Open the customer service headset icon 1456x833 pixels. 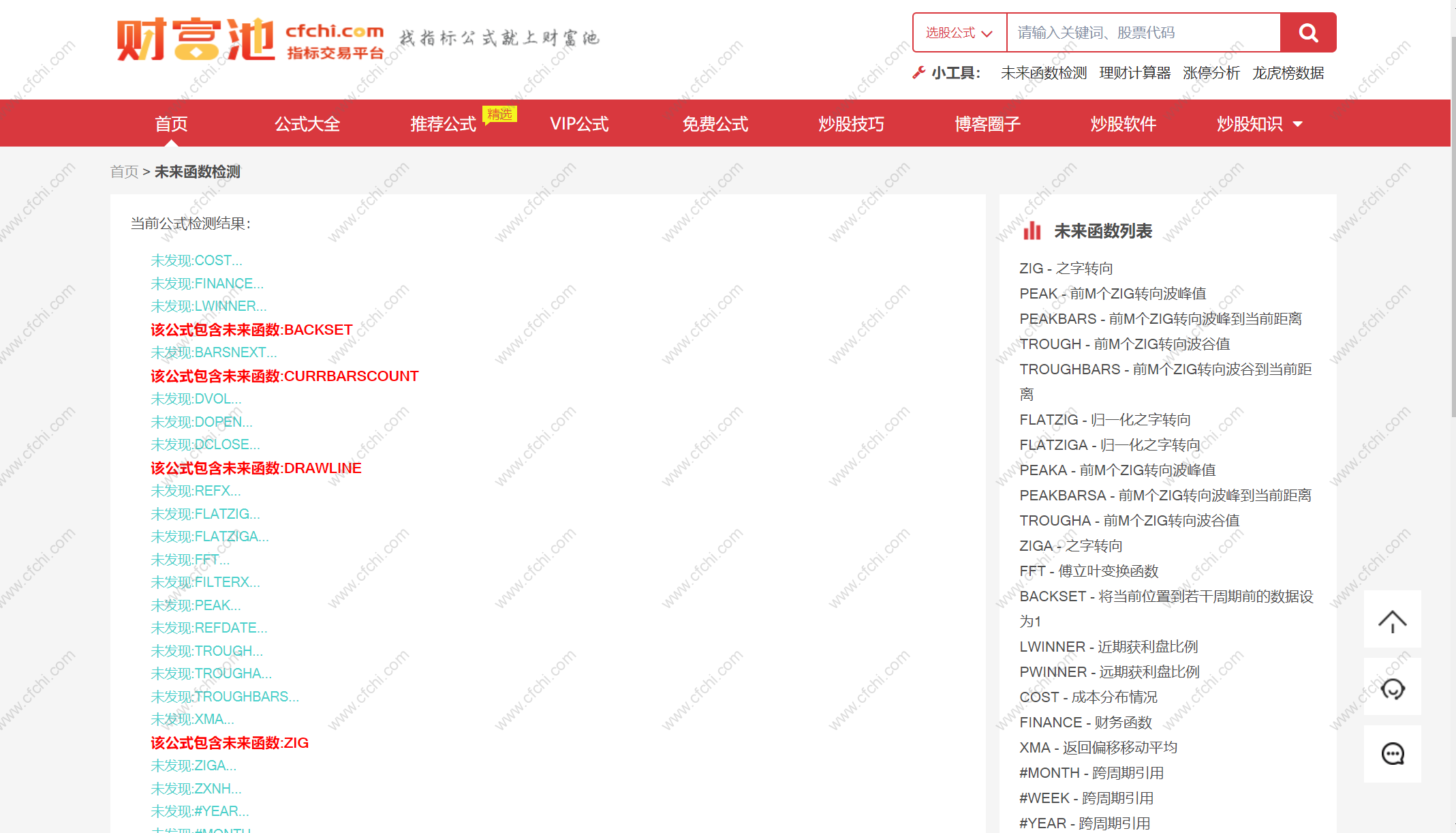(1392, 688)
